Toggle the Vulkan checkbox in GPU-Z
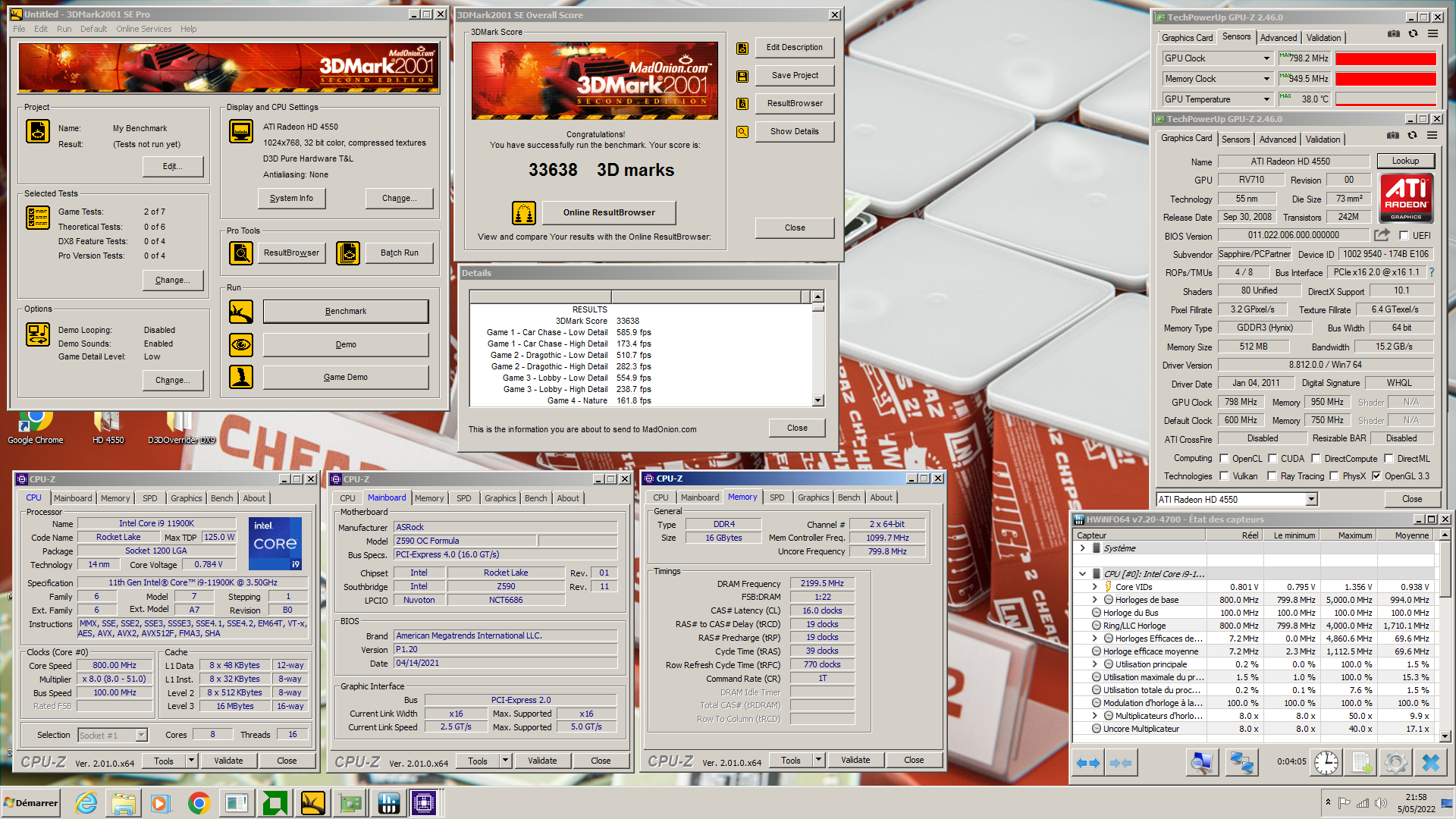The width and height of the screenshot is (1456, 819). coord(1224,476)
